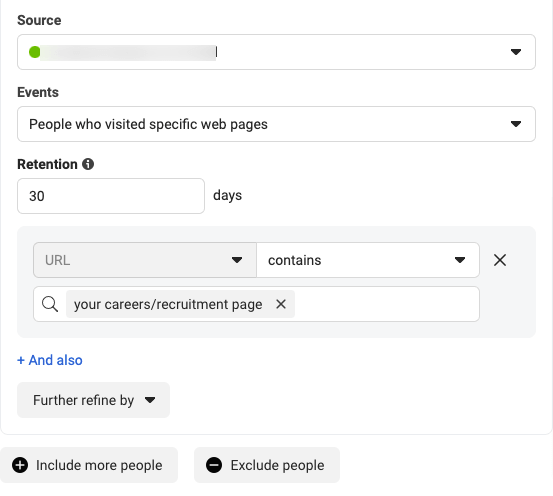Click the Retention days input field
The width and height of the screenshot is (553, 496).
pos(111,196)
